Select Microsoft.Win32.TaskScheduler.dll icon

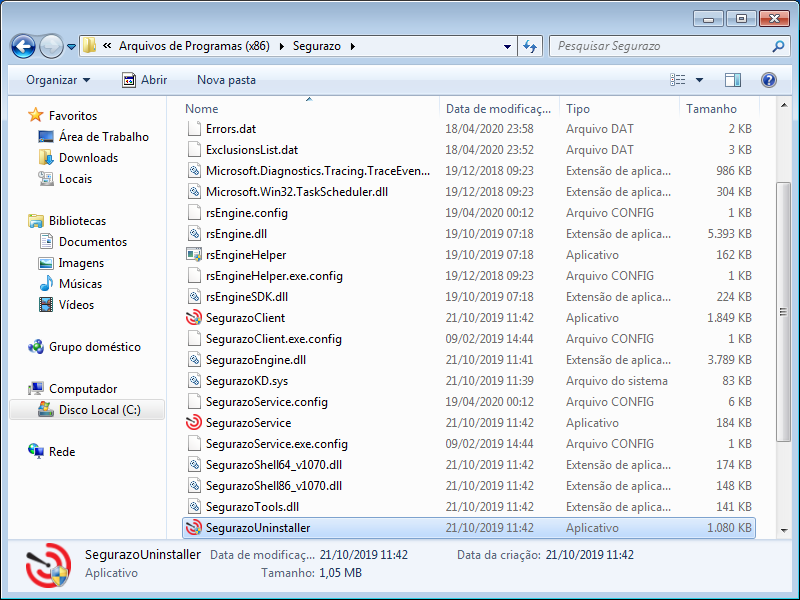[x=194, y=191]
